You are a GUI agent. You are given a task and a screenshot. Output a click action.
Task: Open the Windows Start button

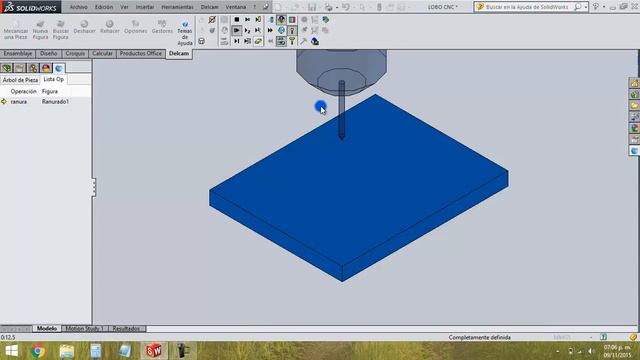[11, 351]
